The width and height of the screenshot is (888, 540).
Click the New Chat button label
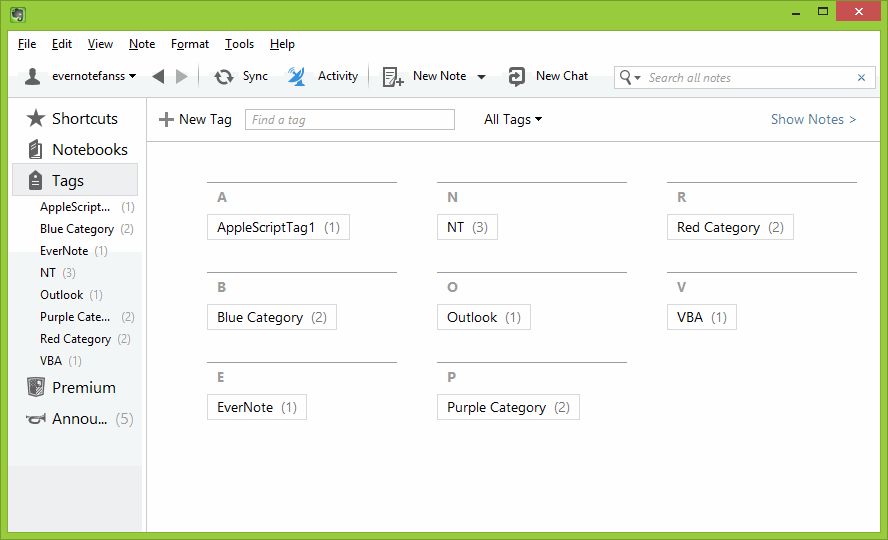pyautogui.click(x=562, y=76)
